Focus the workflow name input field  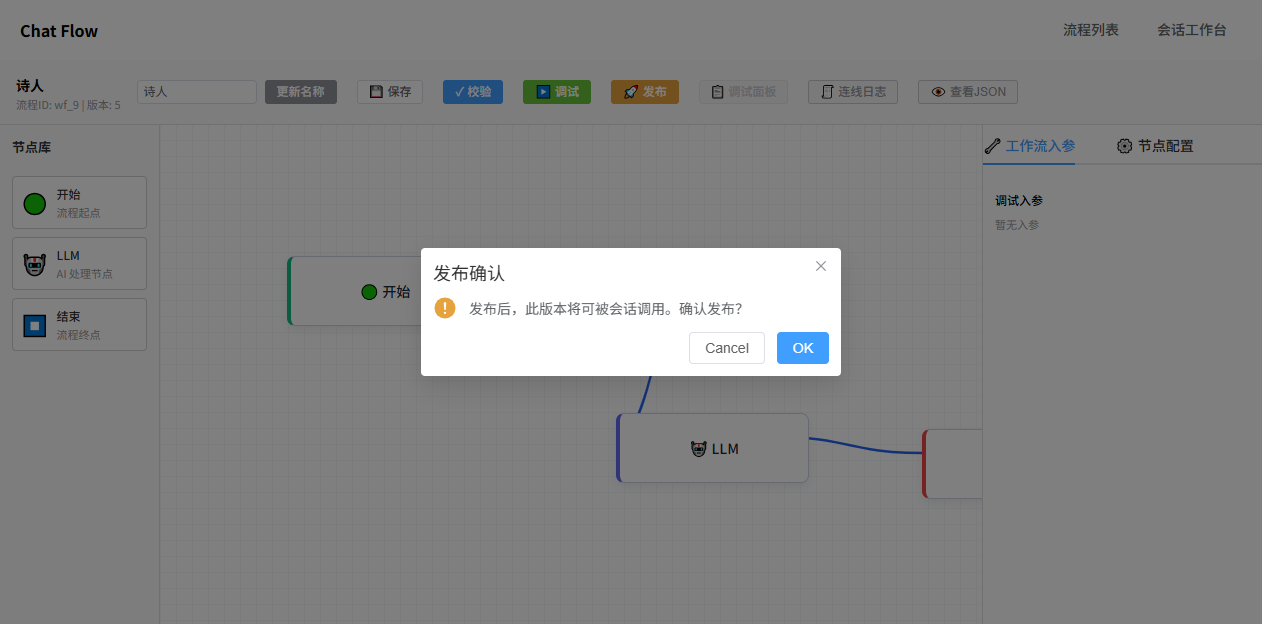click(197, 92)
